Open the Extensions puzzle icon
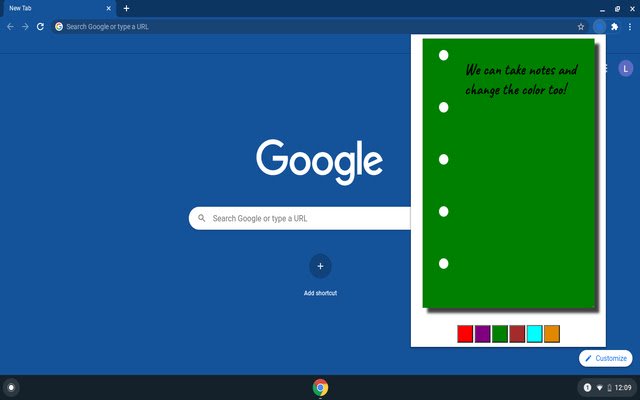Screen dimensions: 640x400 [614, 27]
